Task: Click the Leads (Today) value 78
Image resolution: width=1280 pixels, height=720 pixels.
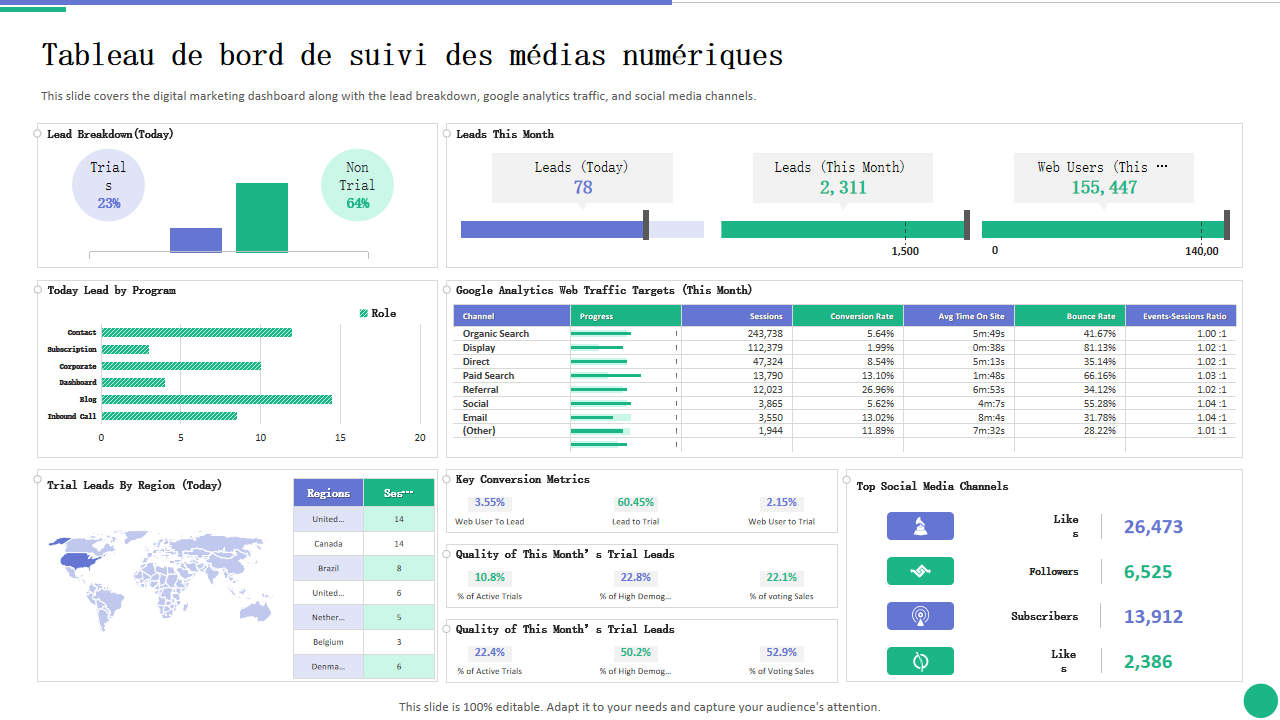Action: (583, 187)
